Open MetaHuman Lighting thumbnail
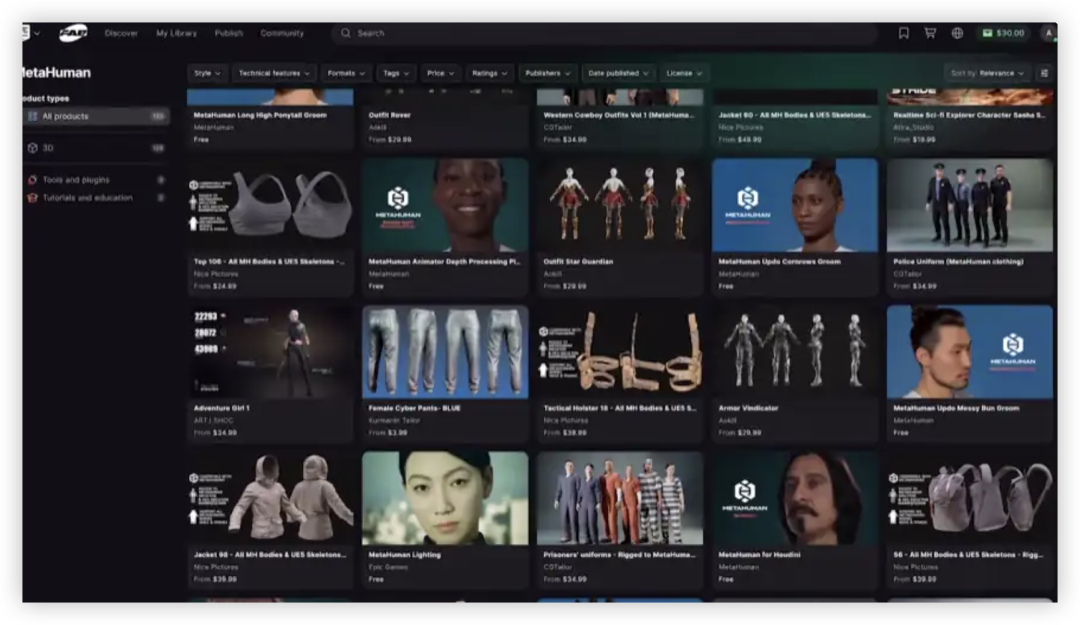This screenshot has height=625, width=1080. pyautogui.click(x=445, y=499)
